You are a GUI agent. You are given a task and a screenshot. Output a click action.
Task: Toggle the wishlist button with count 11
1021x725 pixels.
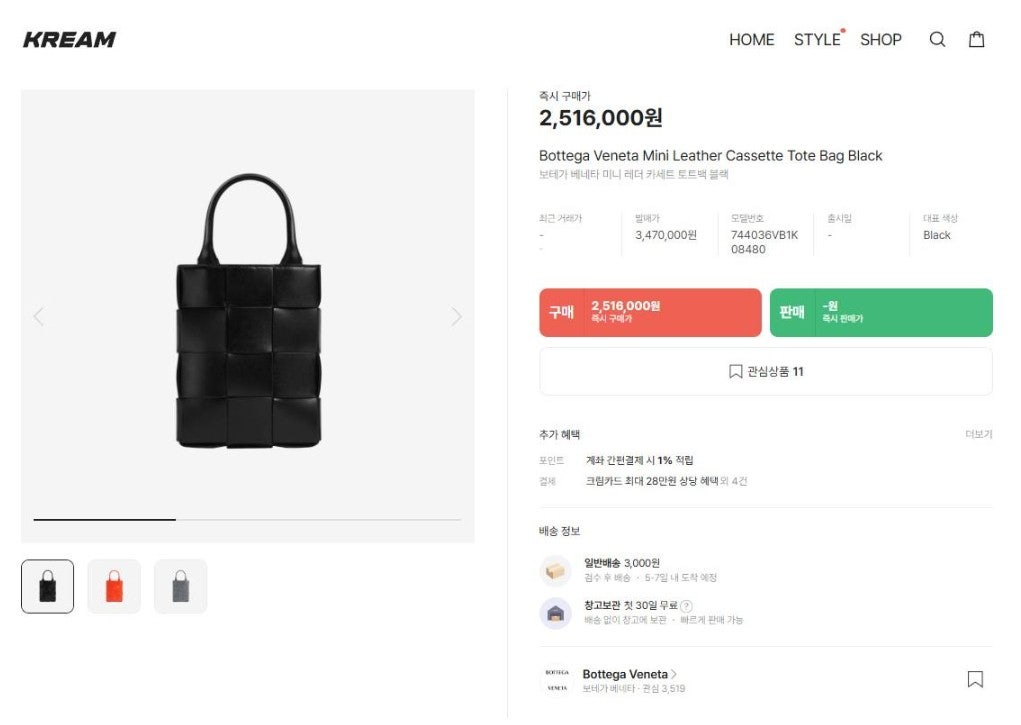pos(765,372)
